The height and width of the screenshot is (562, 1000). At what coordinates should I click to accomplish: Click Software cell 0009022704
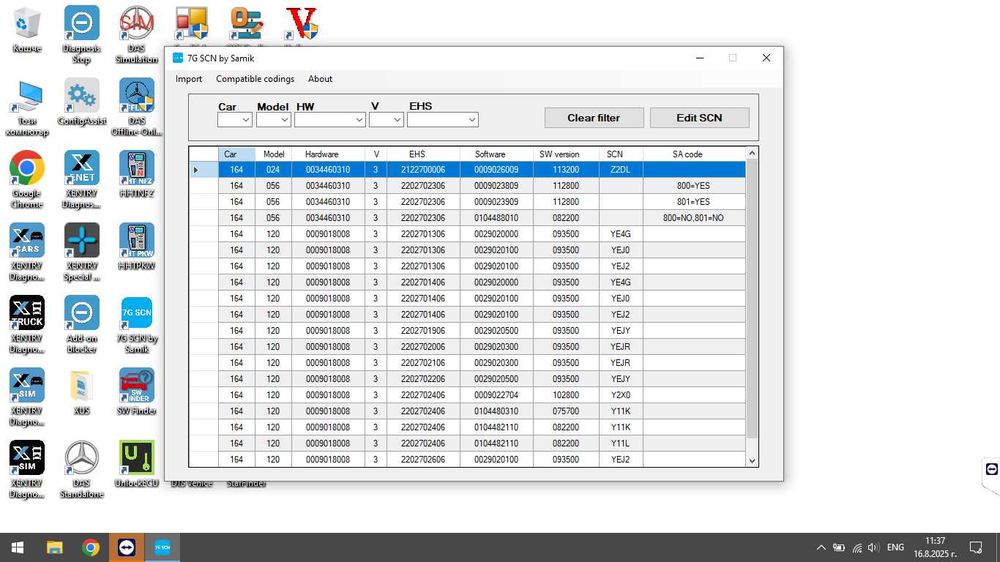496,395
